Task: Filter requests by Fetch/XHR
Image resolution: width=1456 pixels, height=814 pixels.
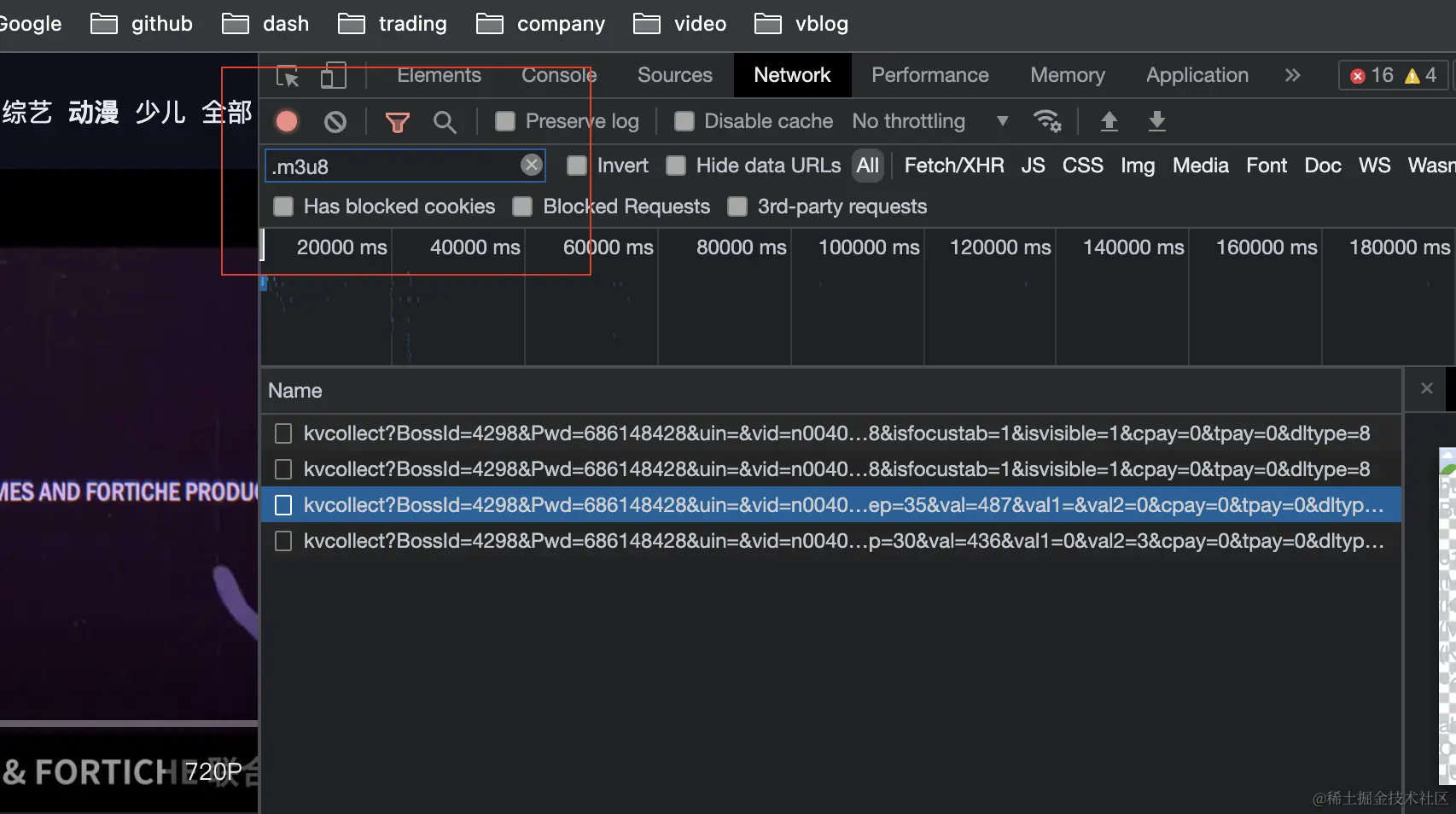Action: pyautogui.click(x=954, y=166)
